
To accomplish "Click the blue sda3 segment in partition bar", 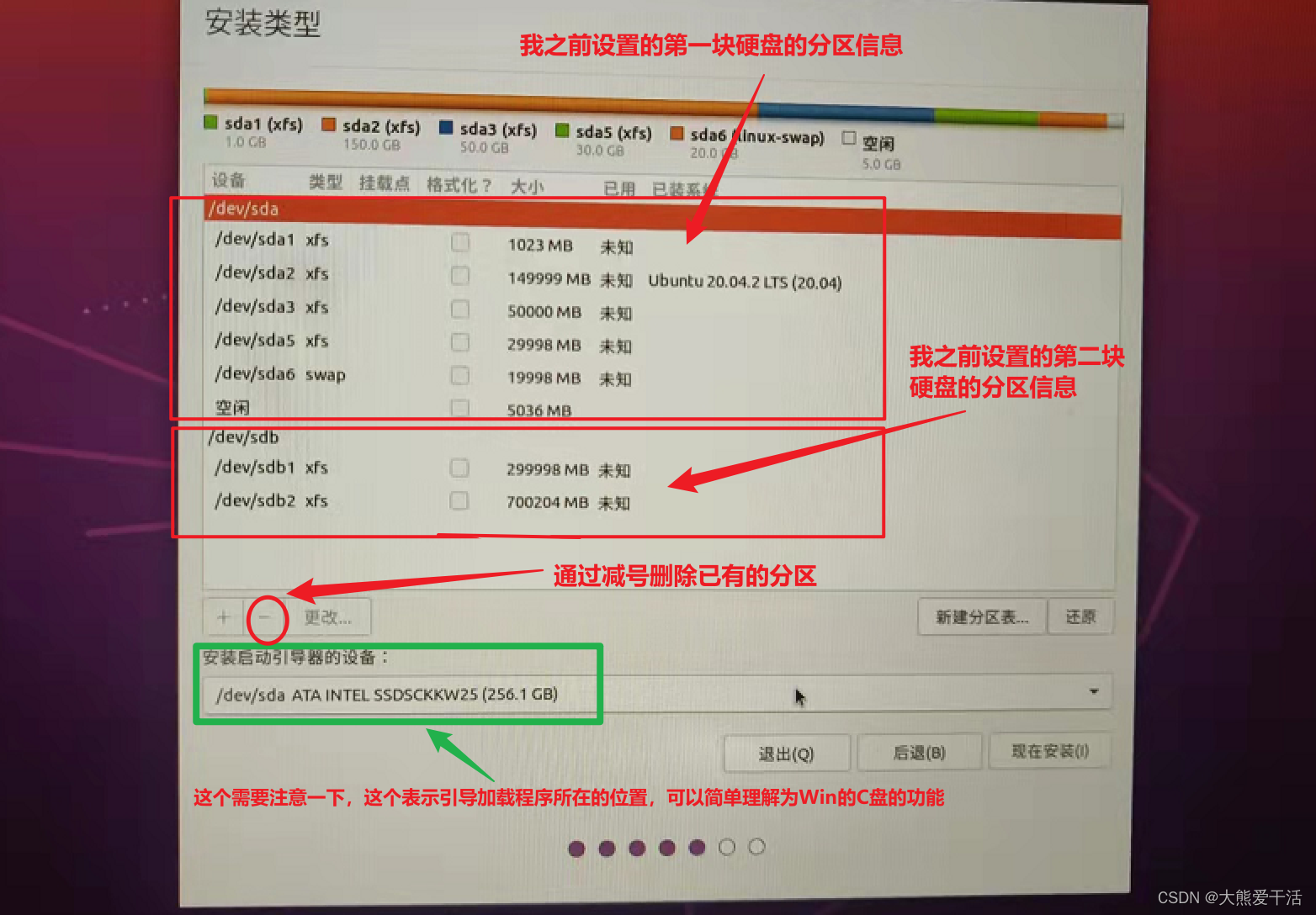I will 845,111.
